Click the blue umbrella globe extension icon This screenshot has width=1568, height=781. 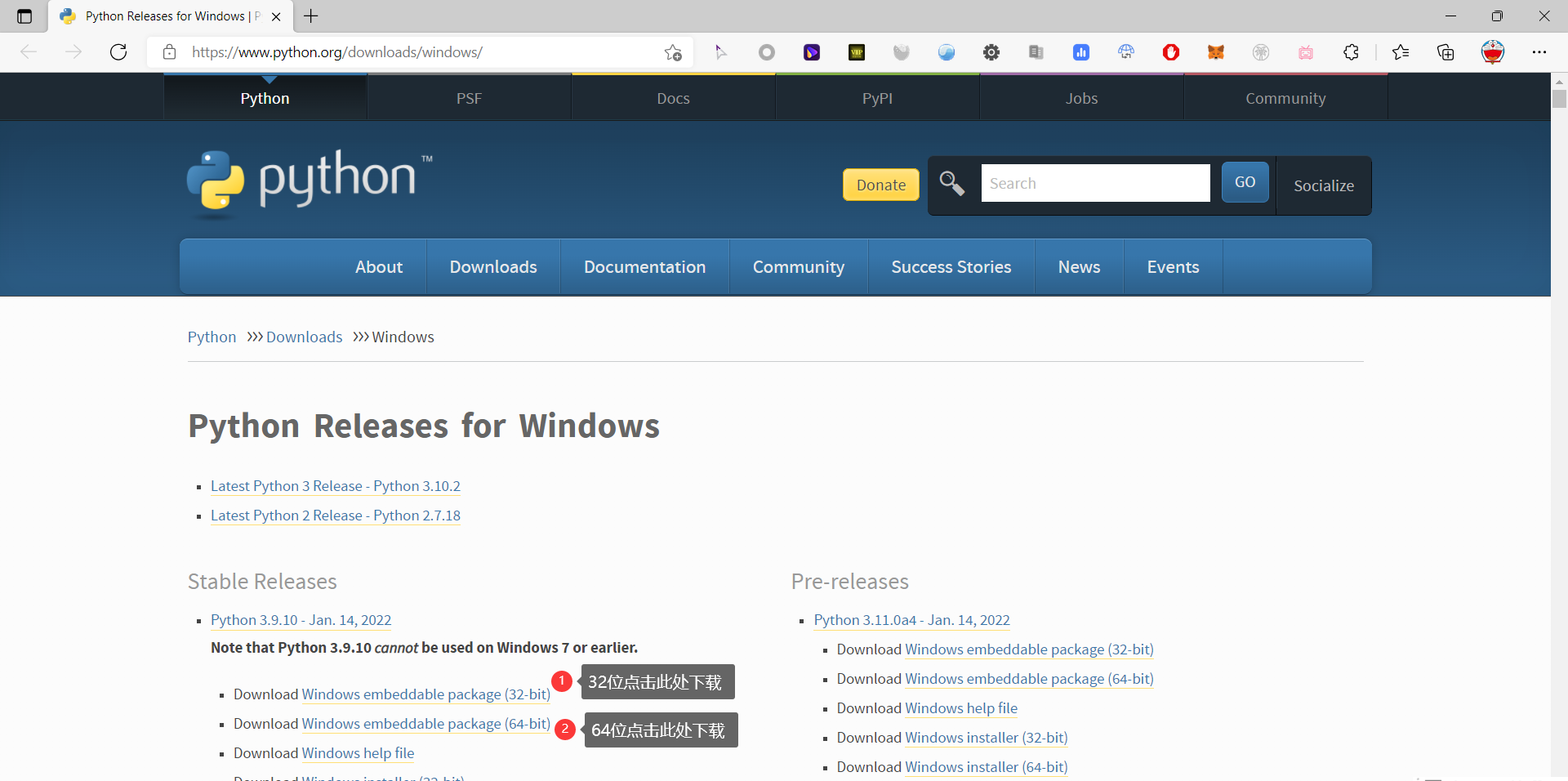(x=1126, y=52)
